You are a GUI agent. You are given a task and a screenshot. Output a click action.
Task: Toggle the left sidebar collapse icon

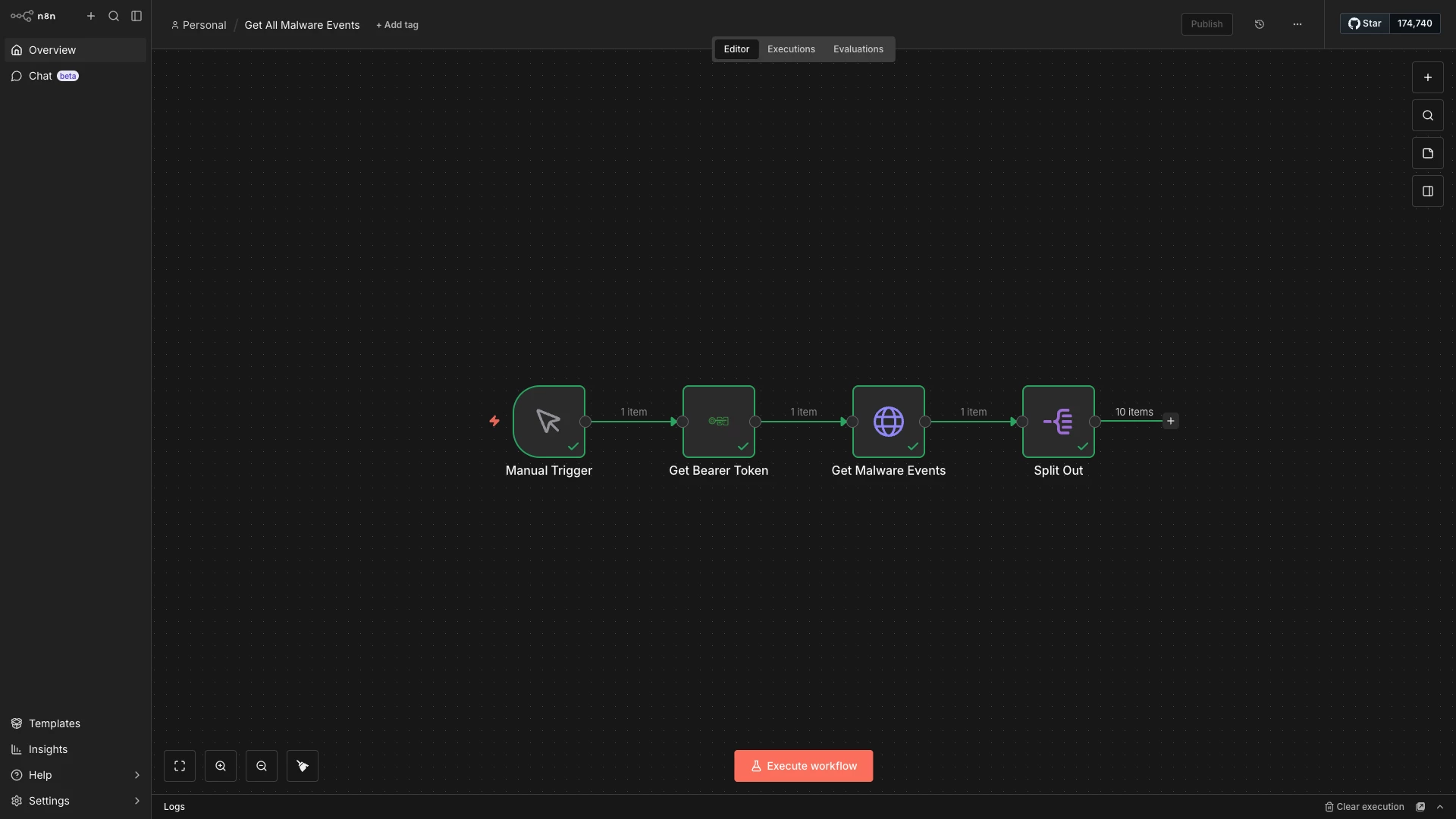pos(136,16)
